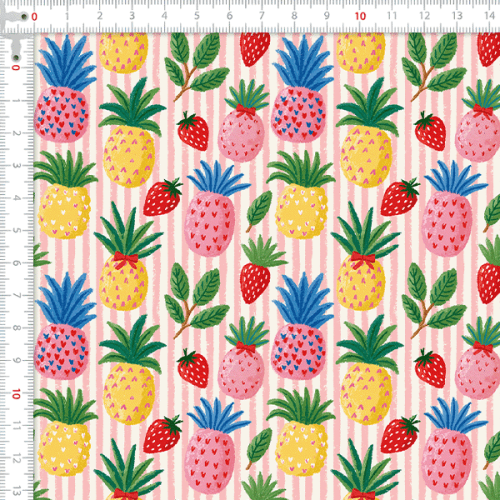Click the number 13 on the vertical ruler
Image resolution: width=500 pixels, height=500 pixels.
click(16, 491)
